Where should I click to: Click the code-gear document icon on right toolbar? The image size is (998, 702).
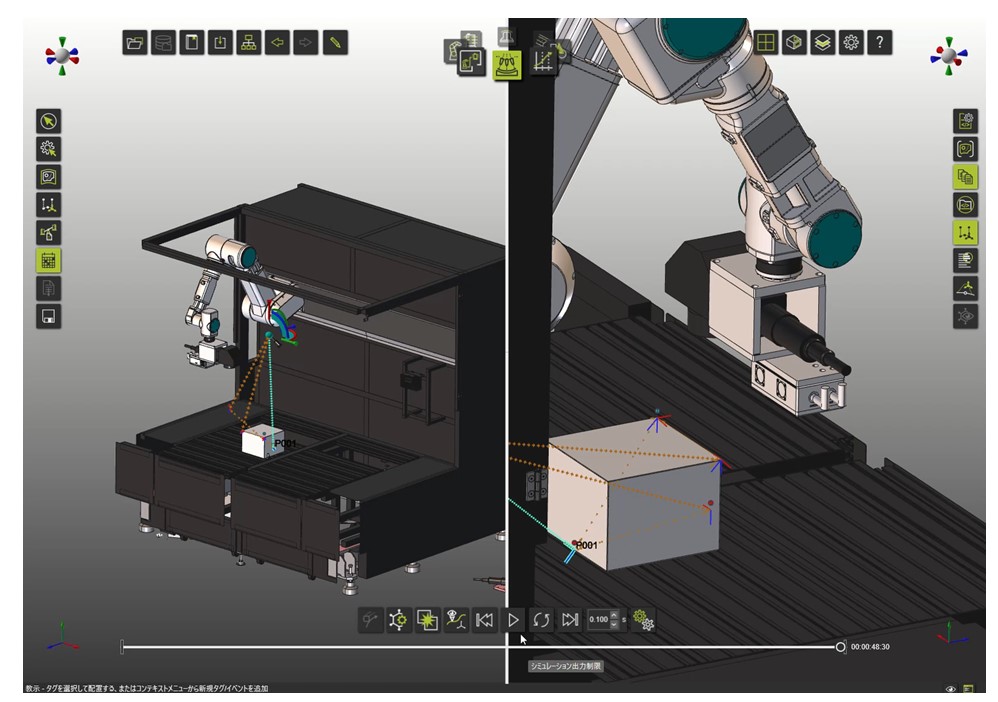(966, 121)
